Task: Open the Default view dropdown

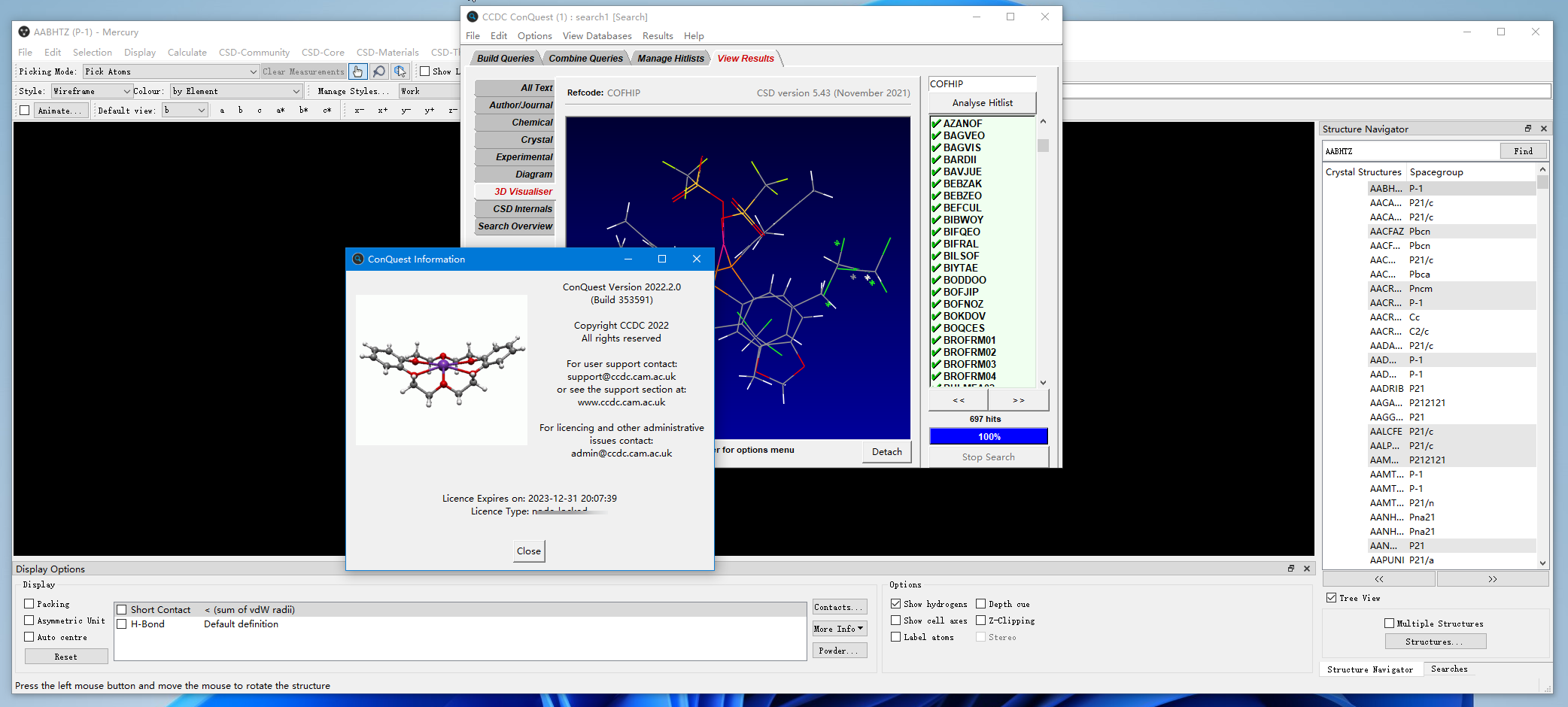Action: pyautogui.click(x=185, y=111)
